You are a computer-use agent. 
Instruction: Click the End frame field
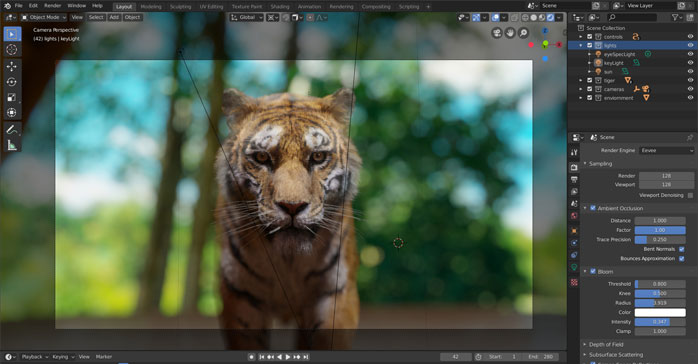[541, 357]
